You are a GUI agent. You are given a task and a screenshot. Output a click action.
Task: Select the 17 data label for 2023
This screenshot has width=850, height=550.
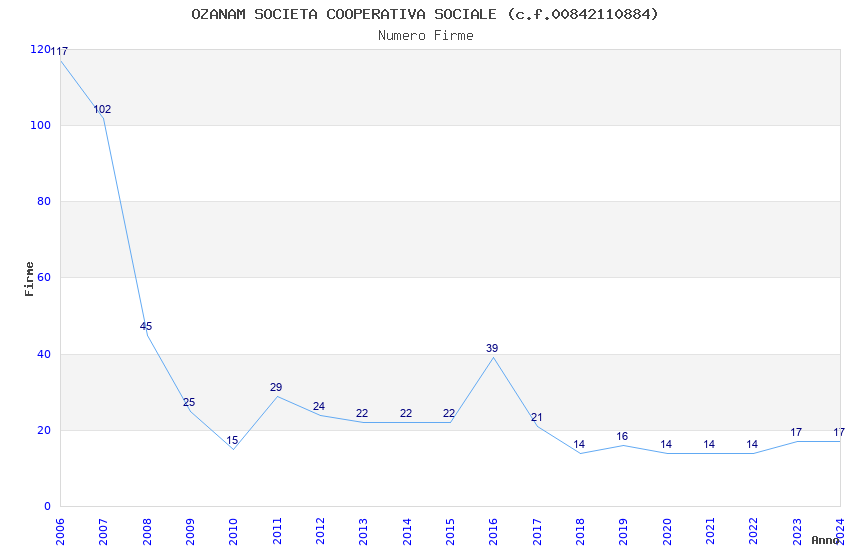tap(796, 432)
